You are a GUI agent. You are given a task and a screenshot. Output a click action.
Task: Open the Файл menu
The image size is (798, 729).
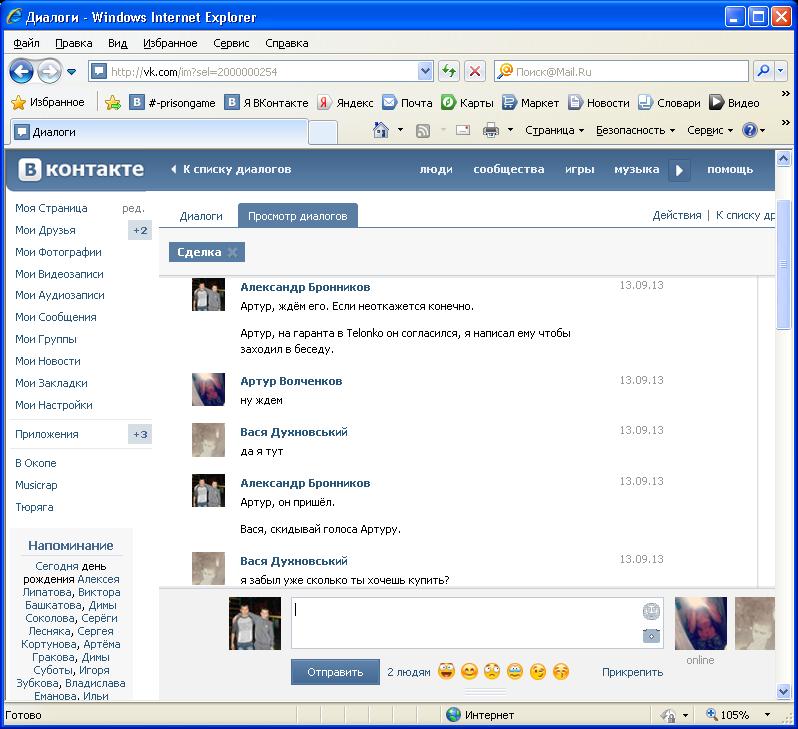26,43
